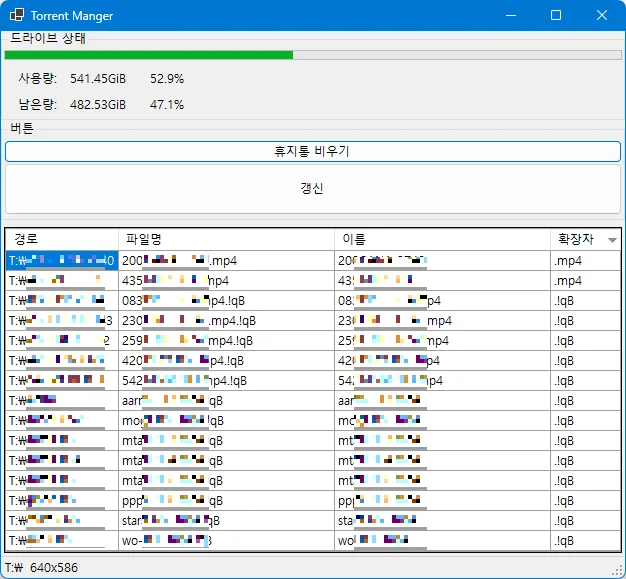This screenshot has height=579, width=626.
Task: Select the file name cell starting with 542
Action: tap(226, 381)
